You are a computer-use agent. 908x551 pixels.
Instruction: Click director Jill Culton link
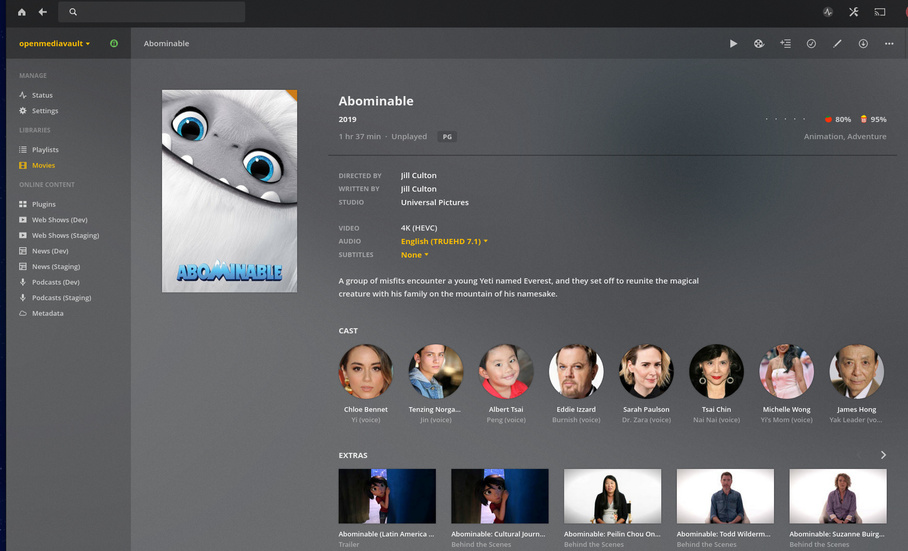419,175
